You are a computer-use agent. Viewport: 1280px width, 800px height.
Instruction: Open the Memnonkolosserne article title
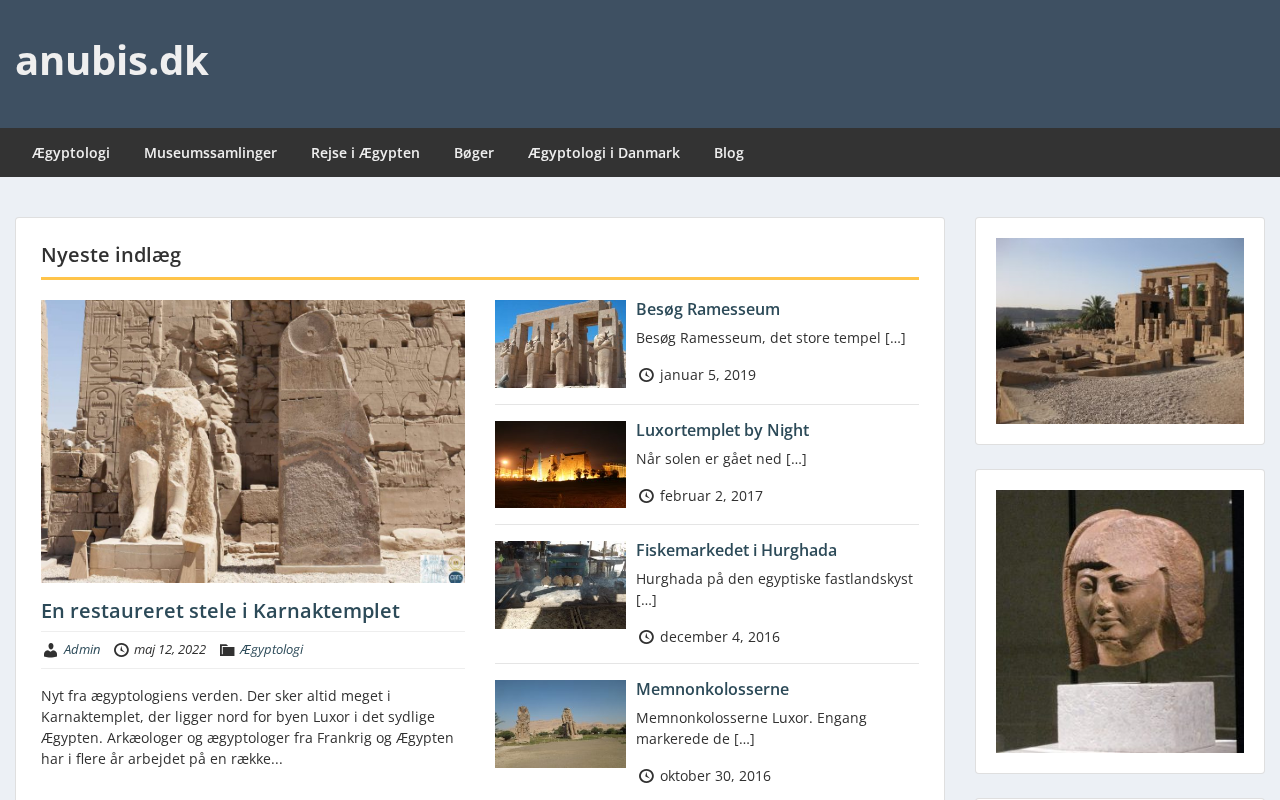712,689
